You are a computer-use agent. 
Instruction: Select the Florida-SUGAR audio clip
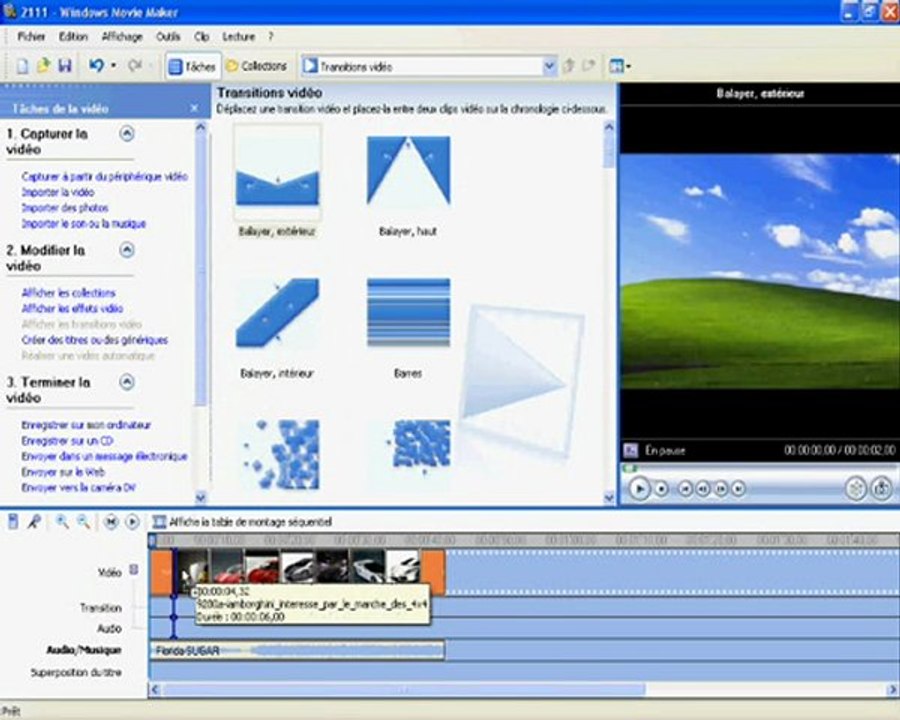(297, 651)
